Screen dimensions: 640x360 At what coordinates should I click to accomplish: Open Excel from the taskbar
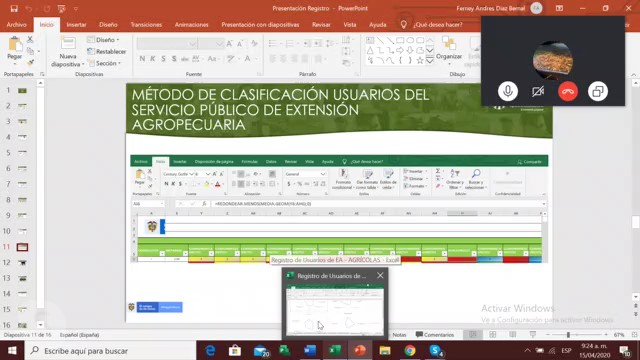[x=335, y=351]
